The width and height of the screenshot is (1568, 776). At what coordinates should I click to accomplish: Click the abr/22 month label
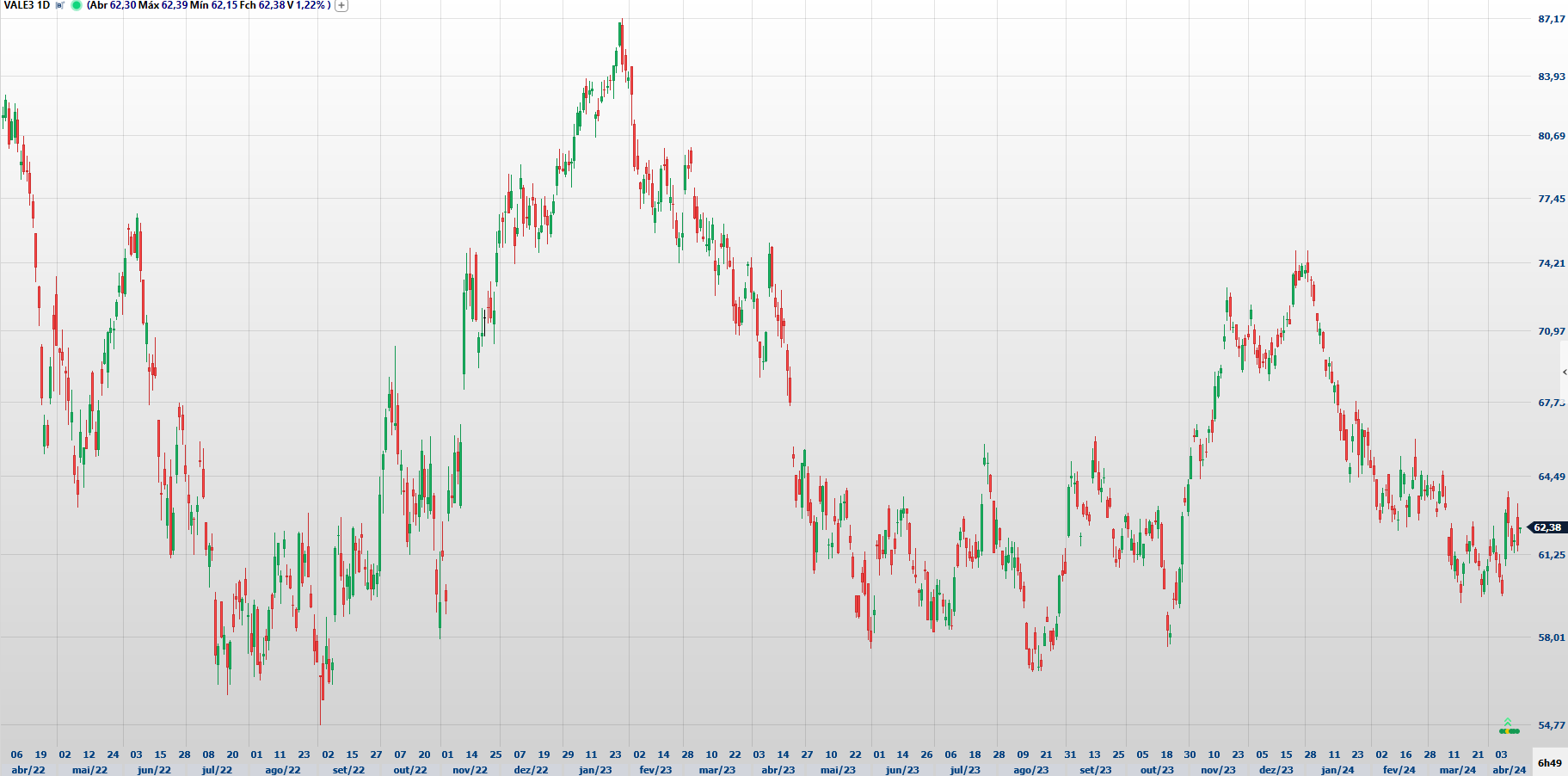pos(28,770)
